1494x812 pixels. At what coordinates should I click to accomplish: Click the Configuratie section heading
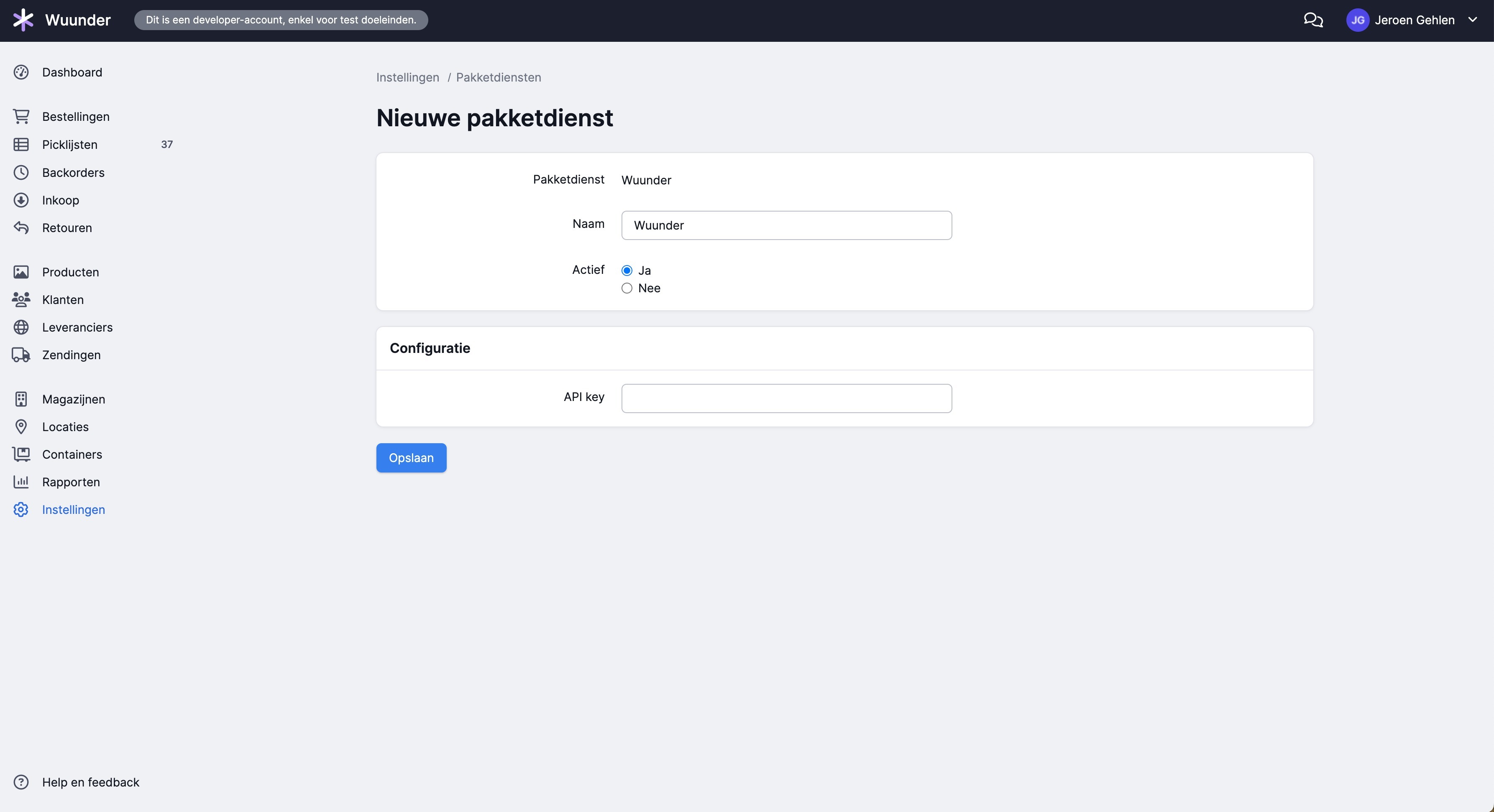tap(430, 348)
